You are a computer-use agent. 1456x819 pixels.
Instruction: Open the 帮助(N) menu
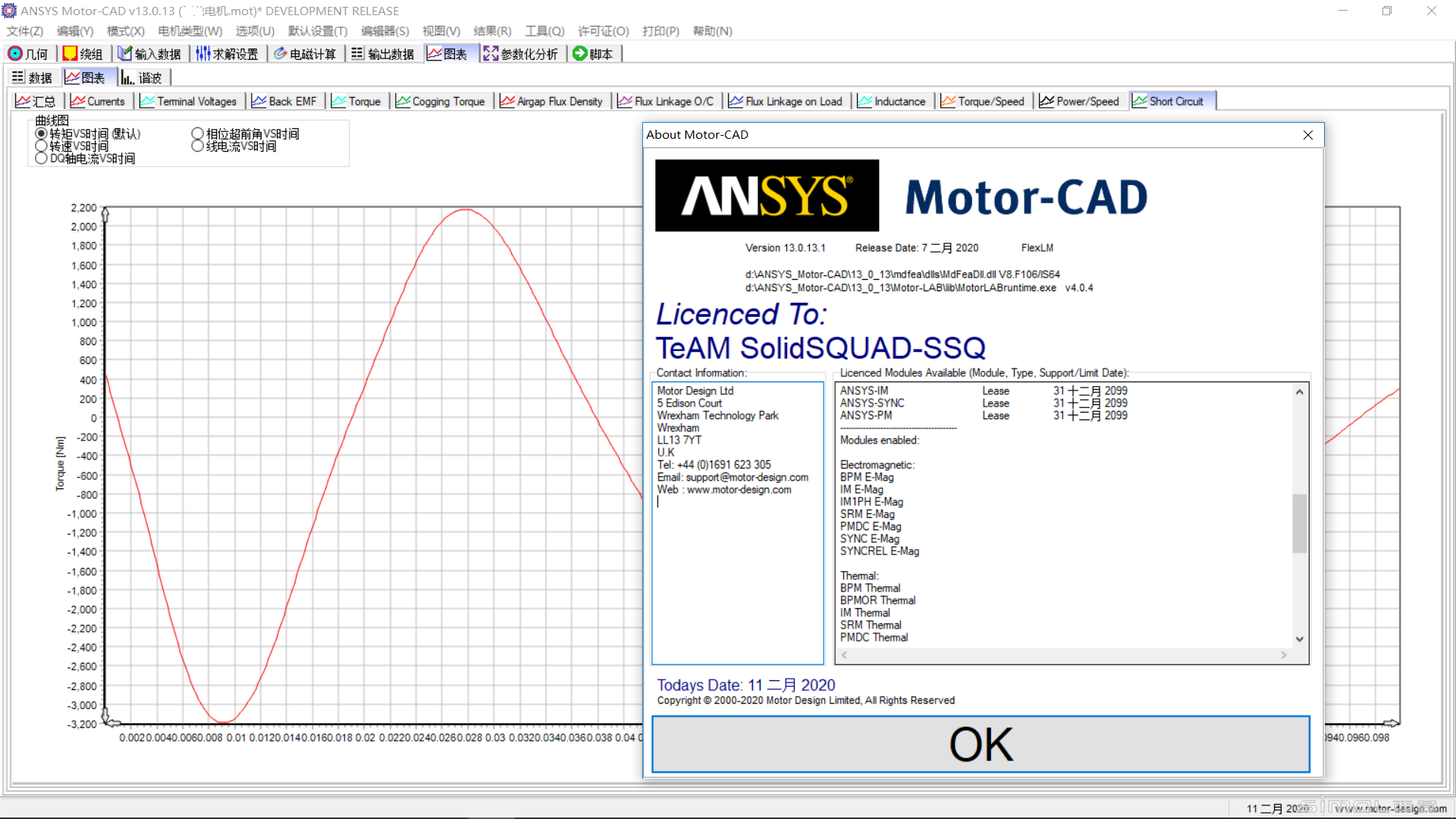(713, 31)
